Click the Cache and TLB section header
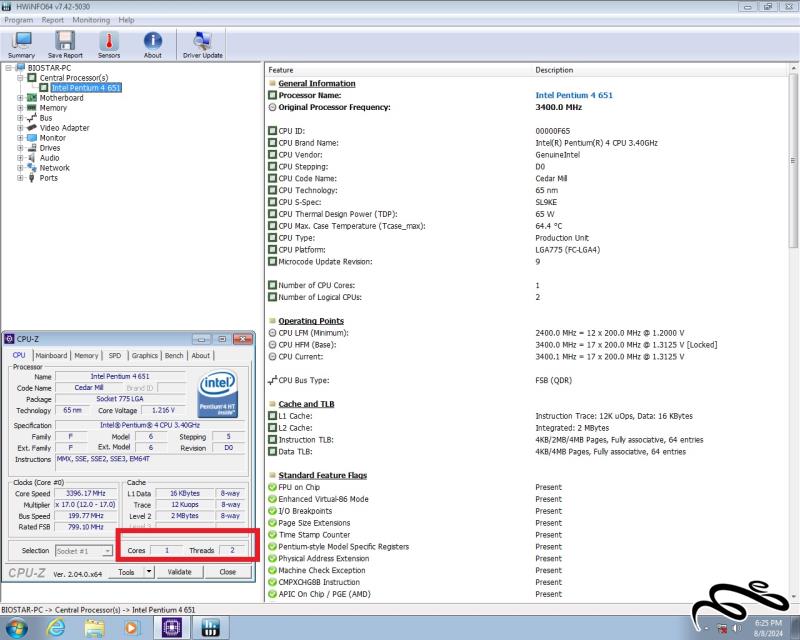The width and height of the screenshot is (800, 640). click(306, 404)
